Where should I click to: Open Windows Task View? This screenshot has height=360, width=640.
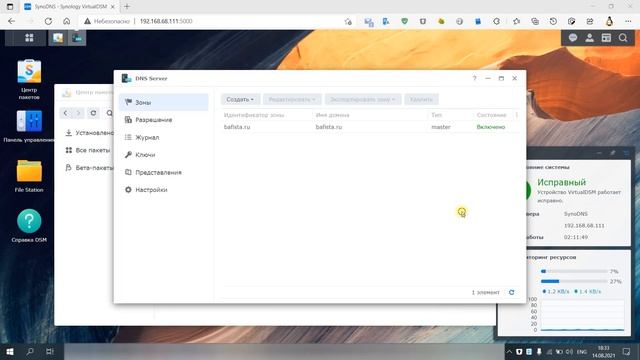tap(50, 351)
